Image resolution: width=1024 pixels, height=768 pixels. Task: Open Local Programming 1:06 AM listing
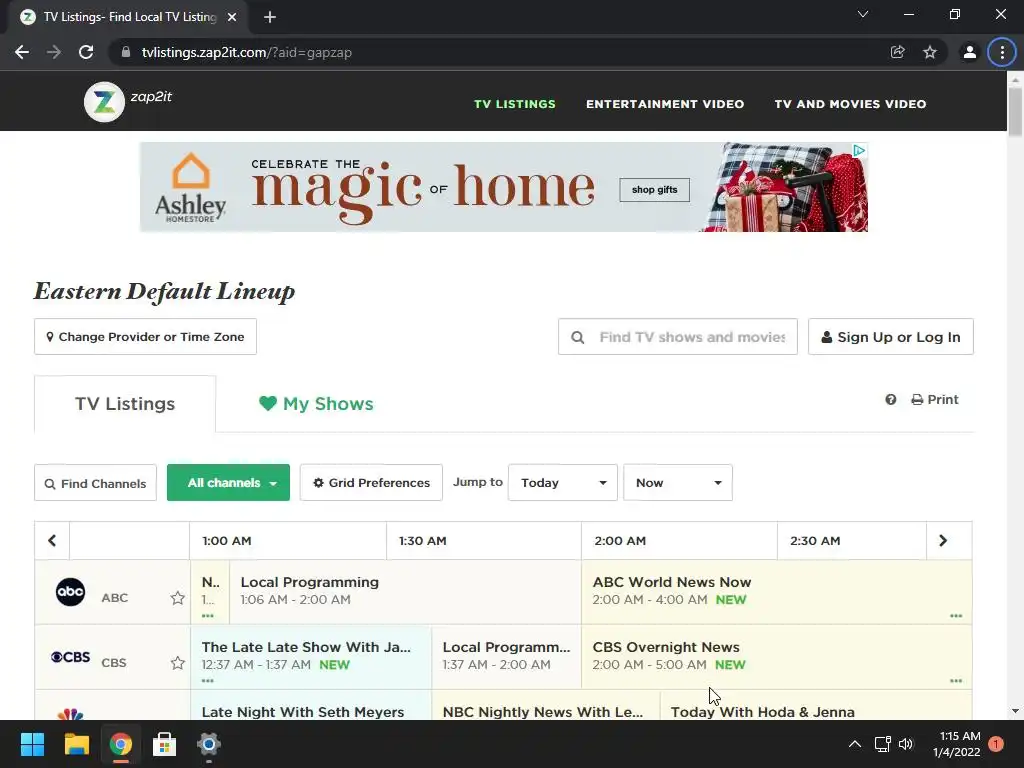tap(405, 590)
